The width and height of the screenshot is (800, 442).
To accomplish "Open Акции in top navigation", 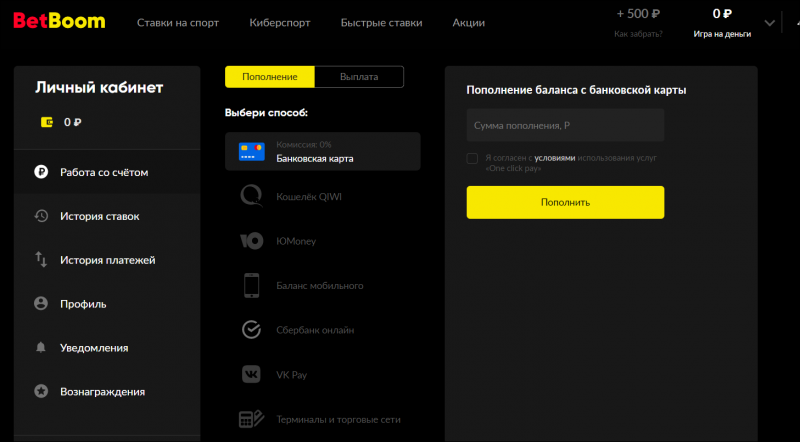I will click(468, 22).
